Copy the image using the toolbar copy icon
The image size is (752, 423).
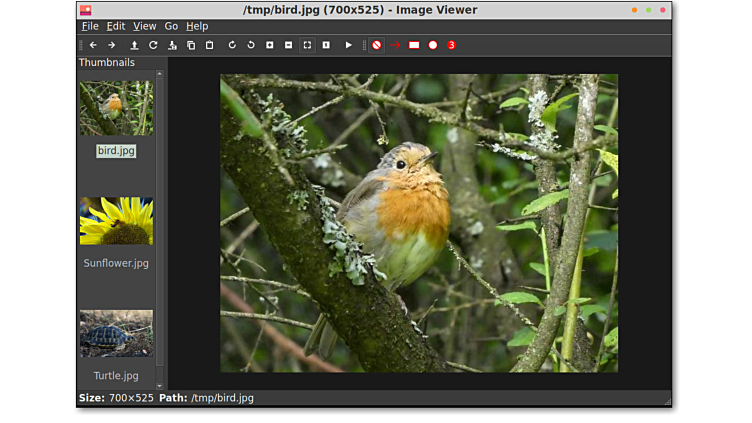pyautogui.click(x=191, y=45)
